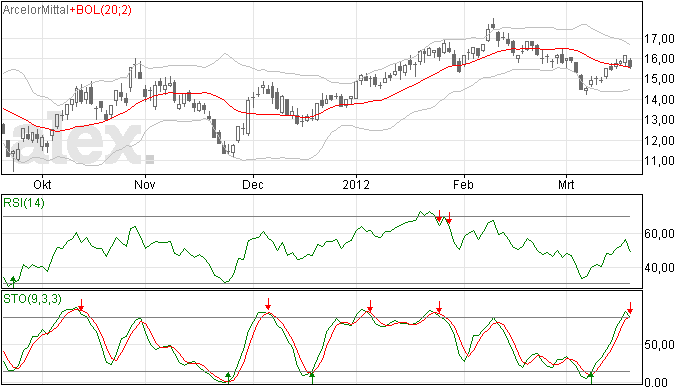Select the +BOL(20;2) indicator label
Screen dimensions: 690x387
100,10
